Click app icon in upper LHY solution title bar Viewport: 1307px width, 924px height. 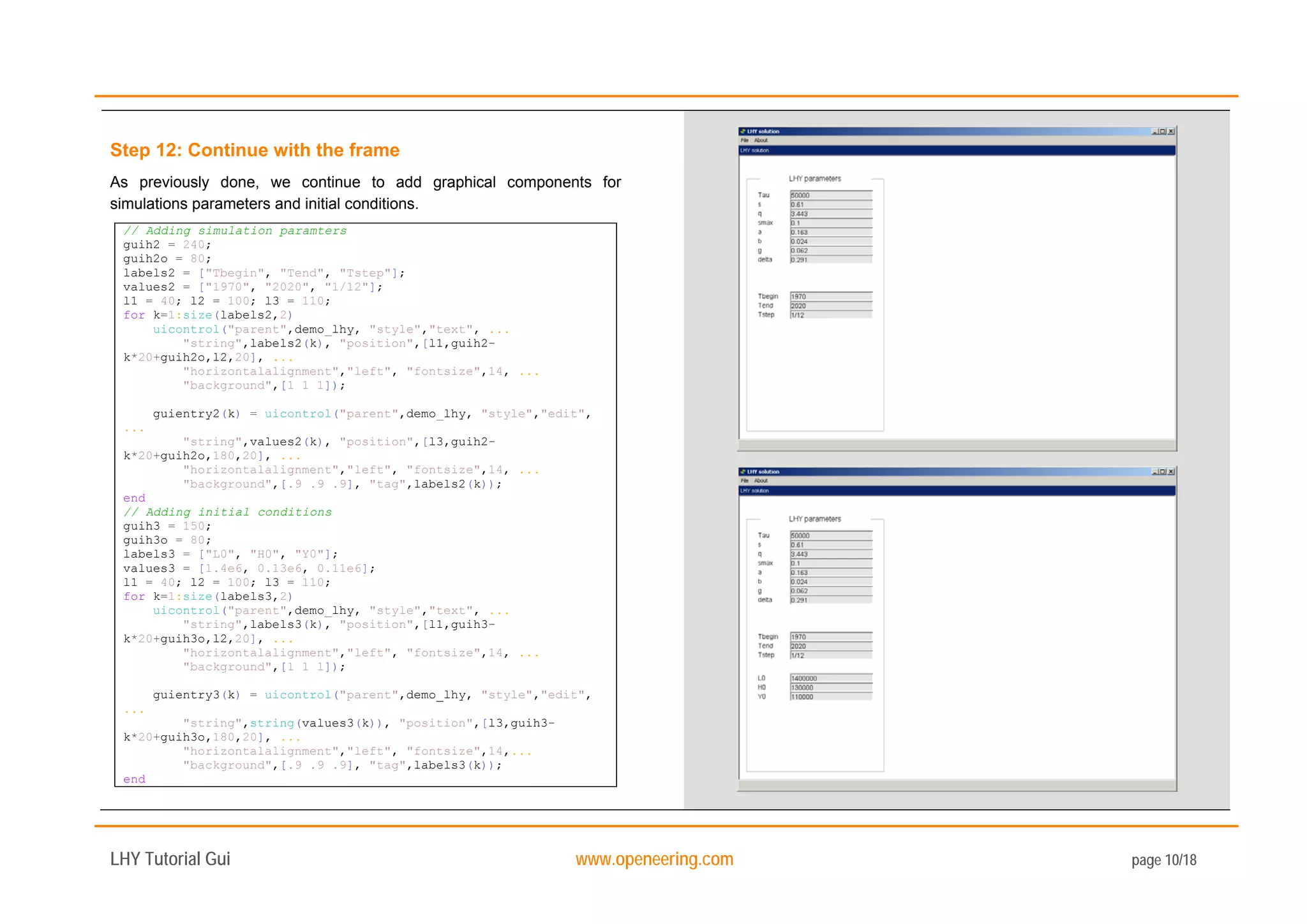[743, 131]
